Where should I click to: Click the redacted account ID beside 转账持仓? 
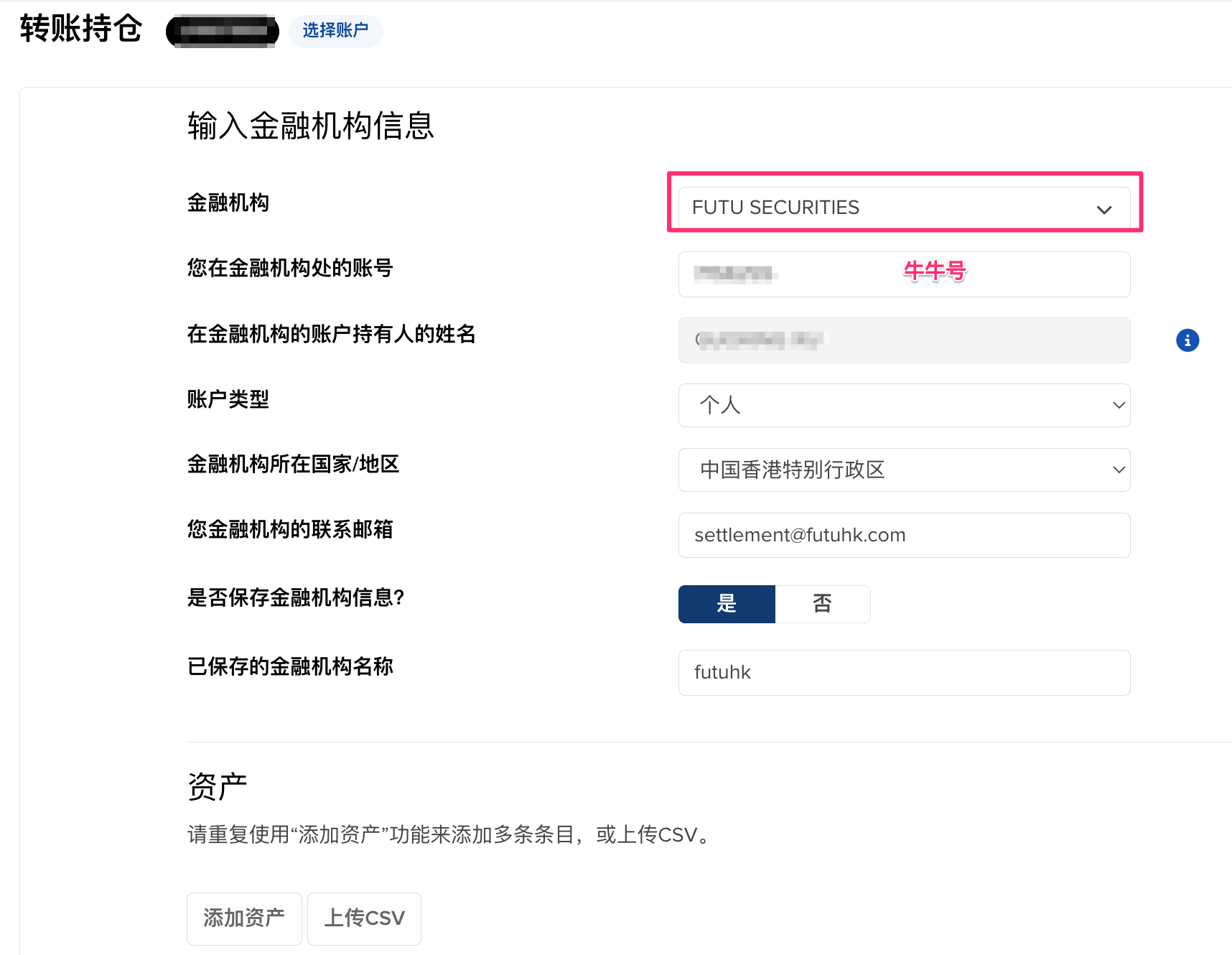point(223,32)
